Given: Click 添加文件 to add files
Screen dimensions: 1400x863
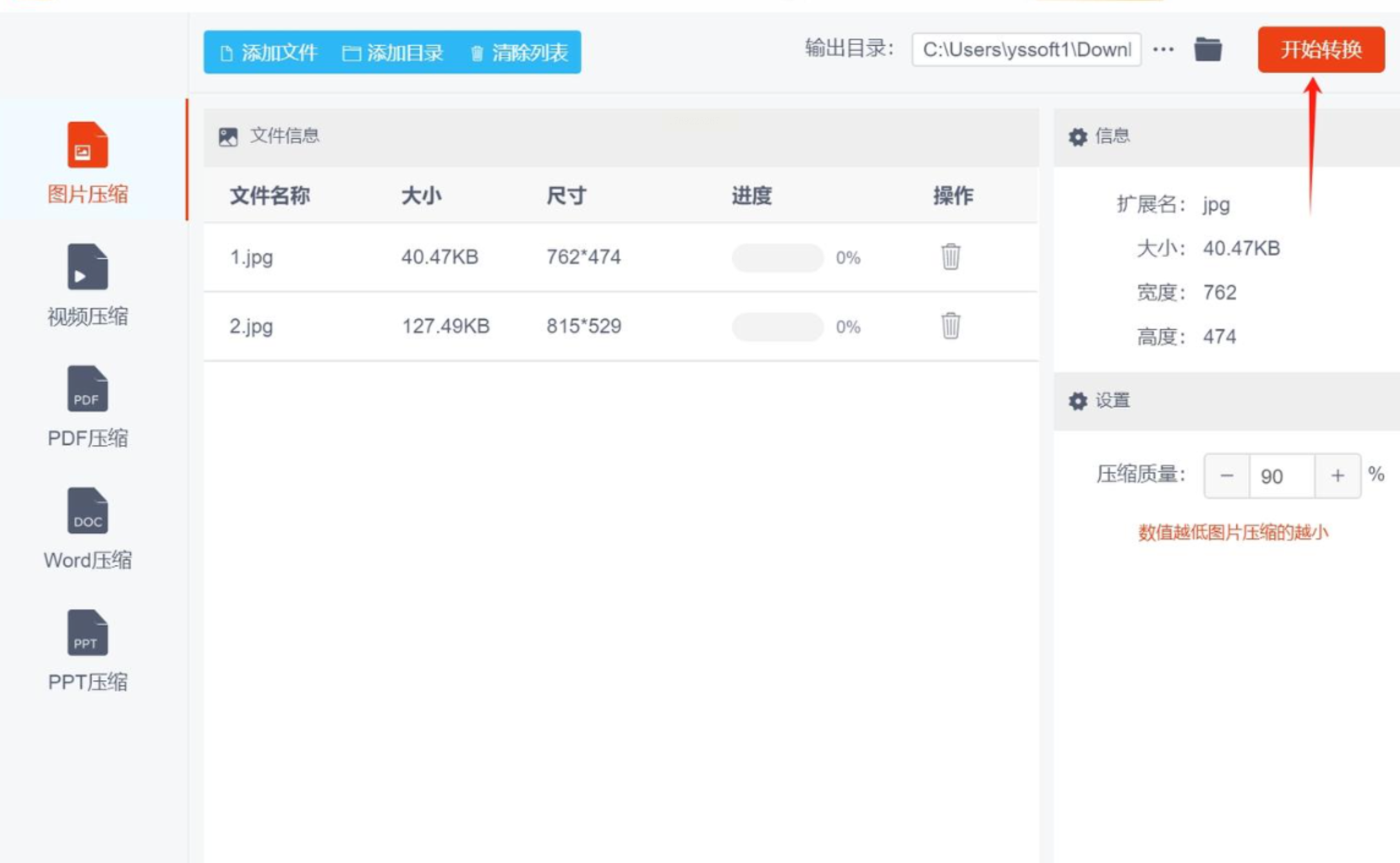Looking at the screenshot, I should tap(269, 52).
